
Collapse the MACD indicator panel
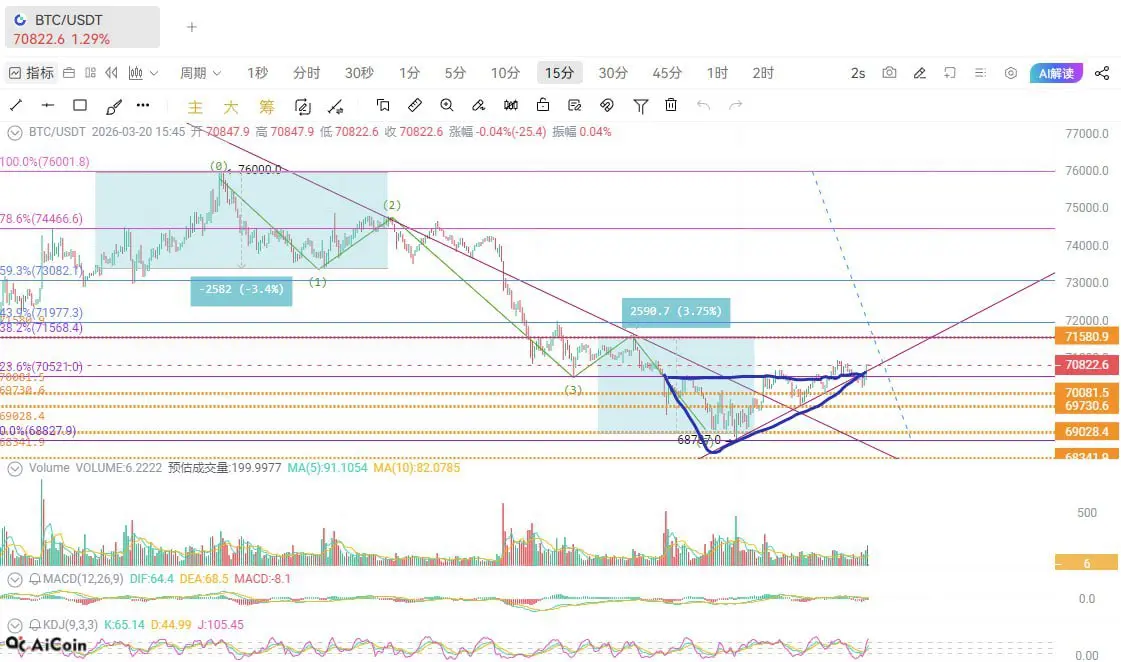coord(14,579)
